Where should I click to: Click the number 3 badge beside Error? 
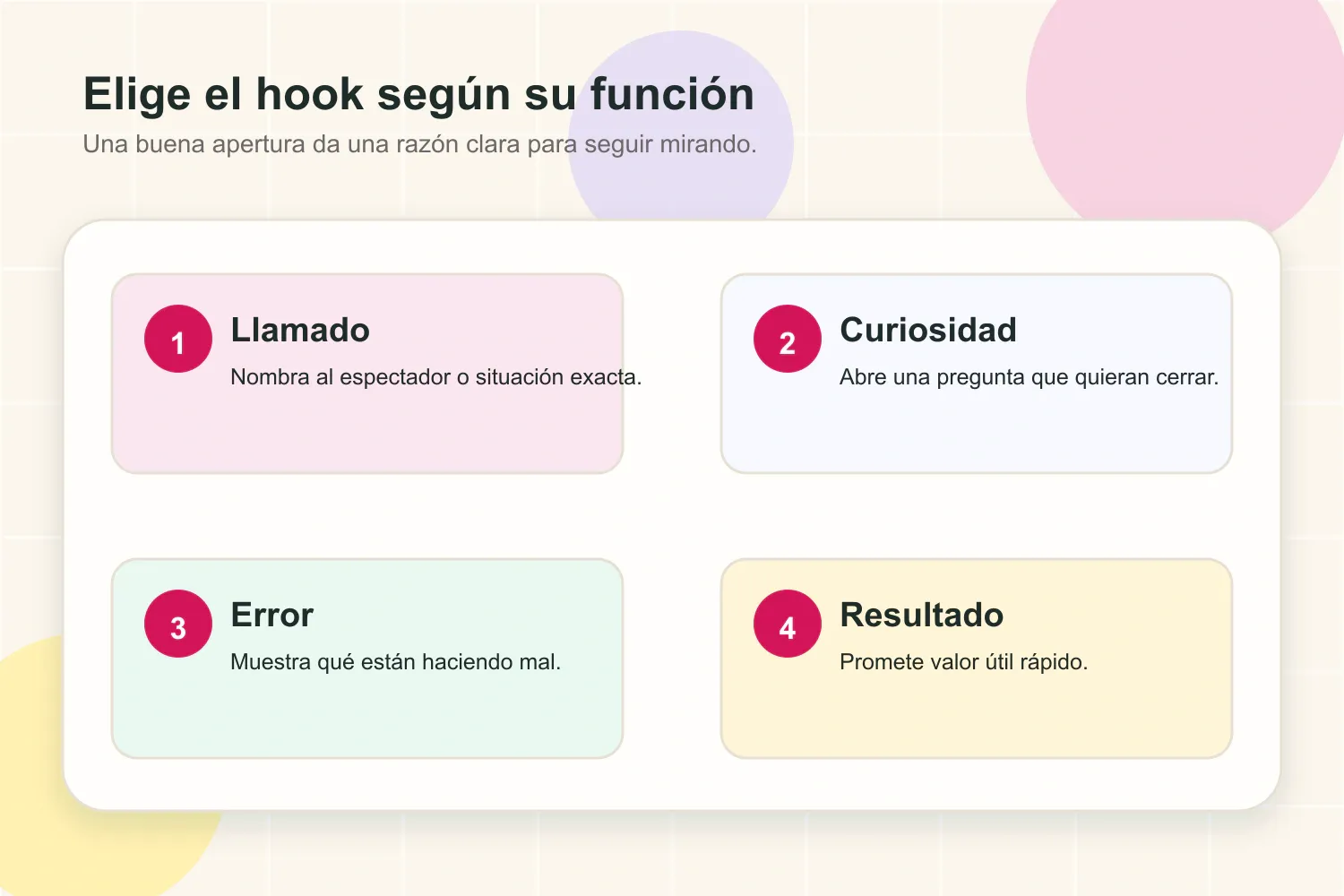tap(178, 624)
